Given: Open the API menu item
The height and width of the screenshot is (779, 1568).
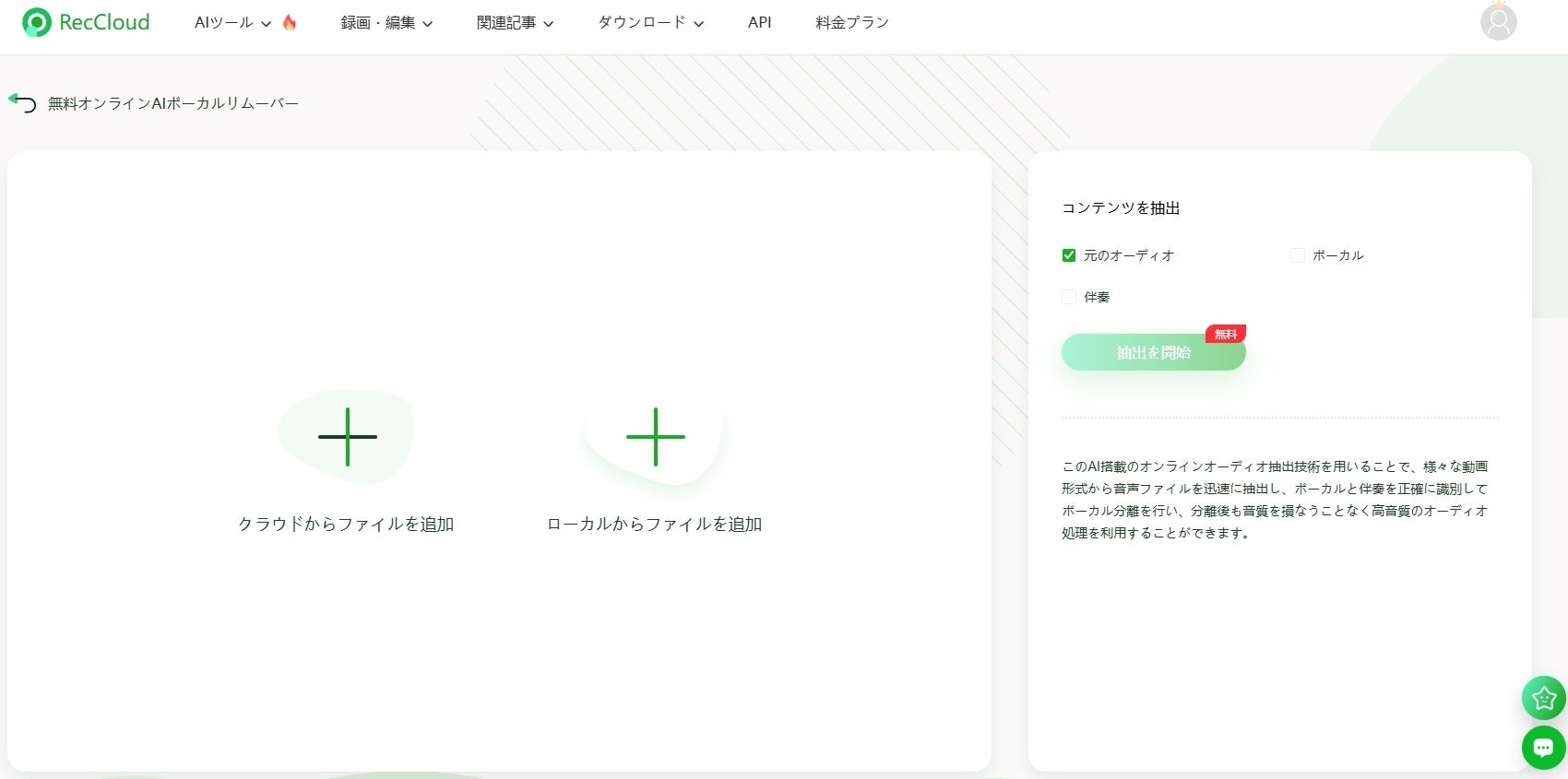Looking at the screenshot, I should click(x=760, y=22).
